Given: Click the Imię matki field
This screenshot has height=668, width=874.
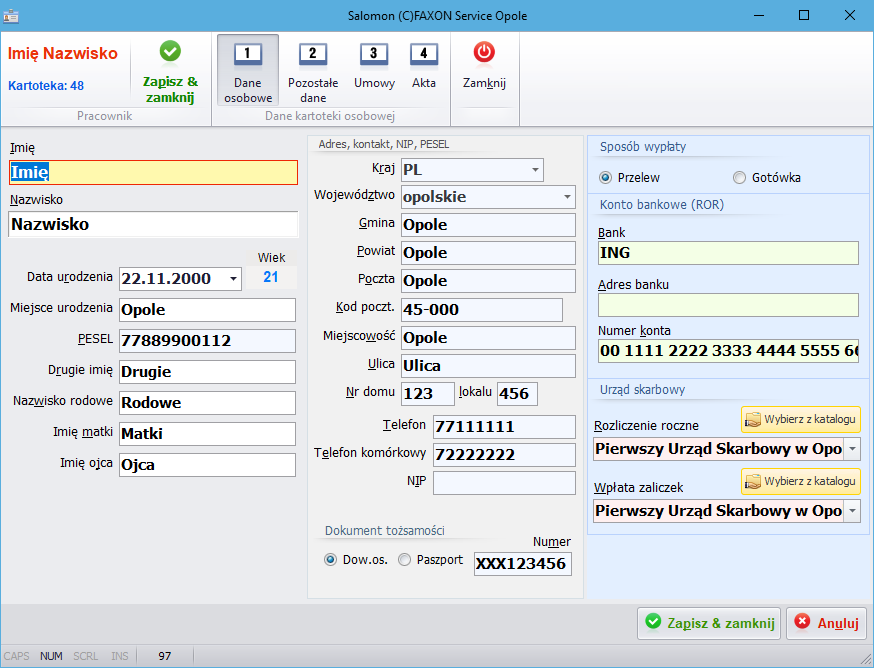Looking at the screenshot, I should click(207, 434).
